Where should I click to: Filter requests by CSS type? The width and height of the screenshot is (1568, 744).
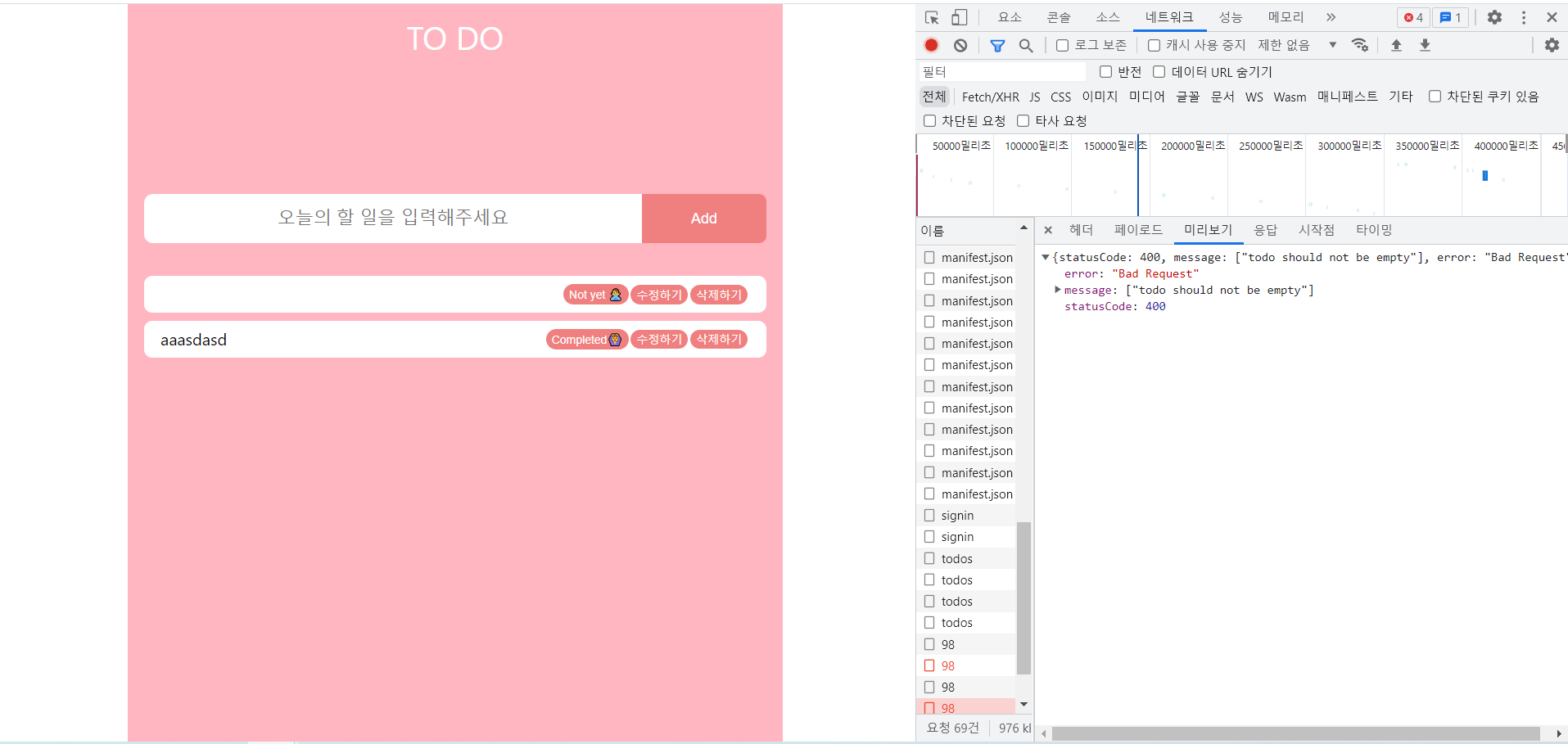coord(1061,97)
